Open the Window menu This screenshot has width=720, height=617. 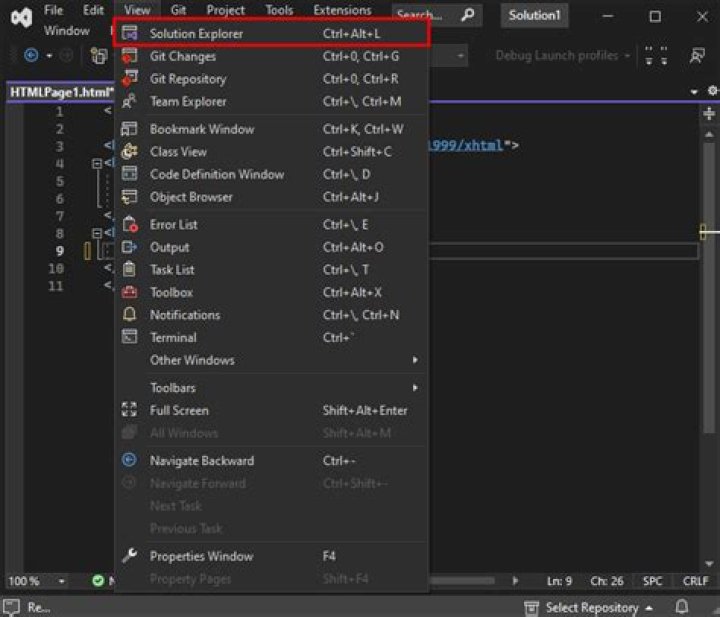(x=67, y=30)
